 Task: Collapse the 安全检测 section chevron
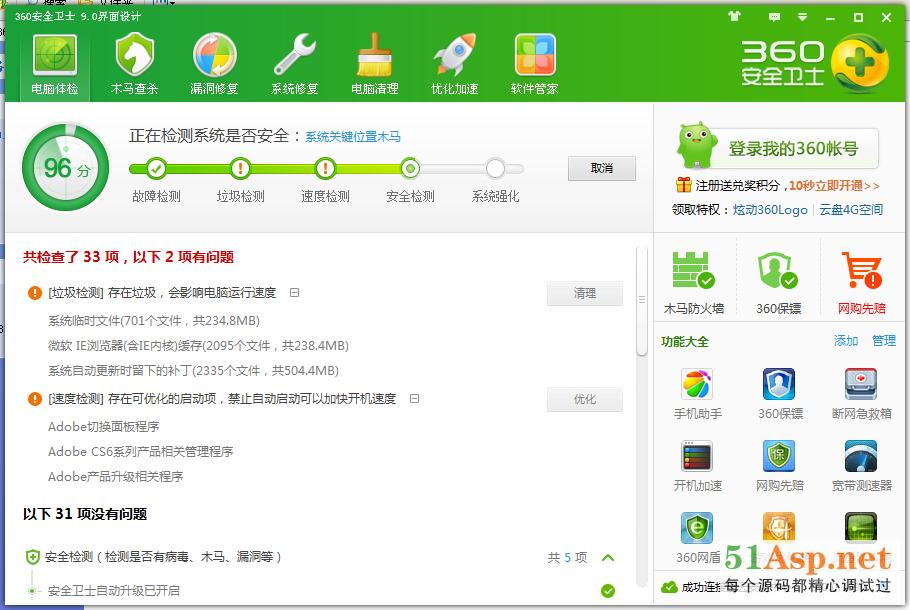pos(608,558)
